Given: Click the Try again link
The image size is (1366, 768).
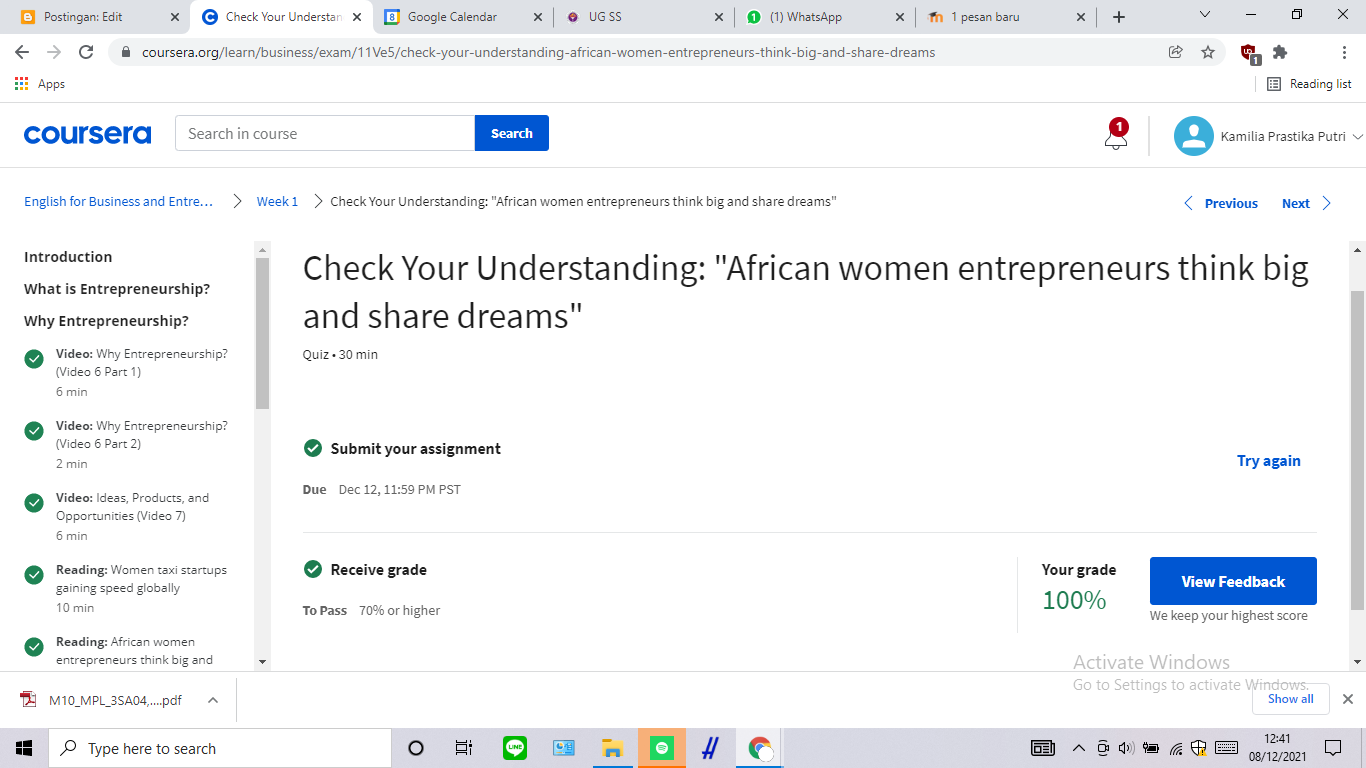Looking at the screenshot, I should click(1269, 461).
